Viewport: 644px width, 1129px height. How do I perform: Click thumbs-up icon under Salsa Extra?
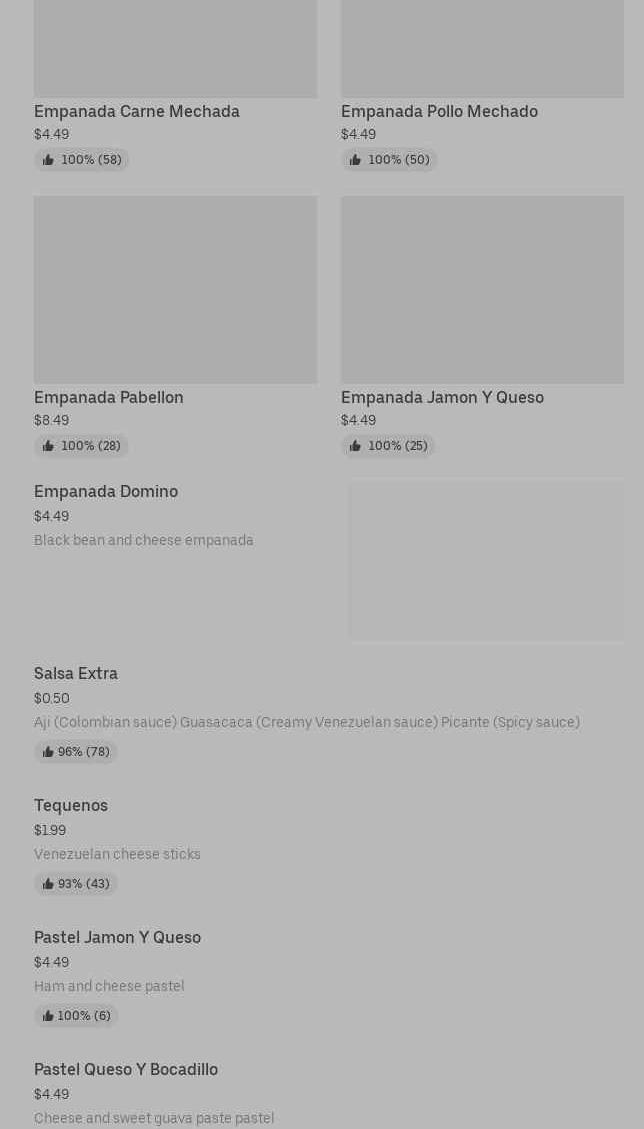pyautogui.click(x=48, y=752)
